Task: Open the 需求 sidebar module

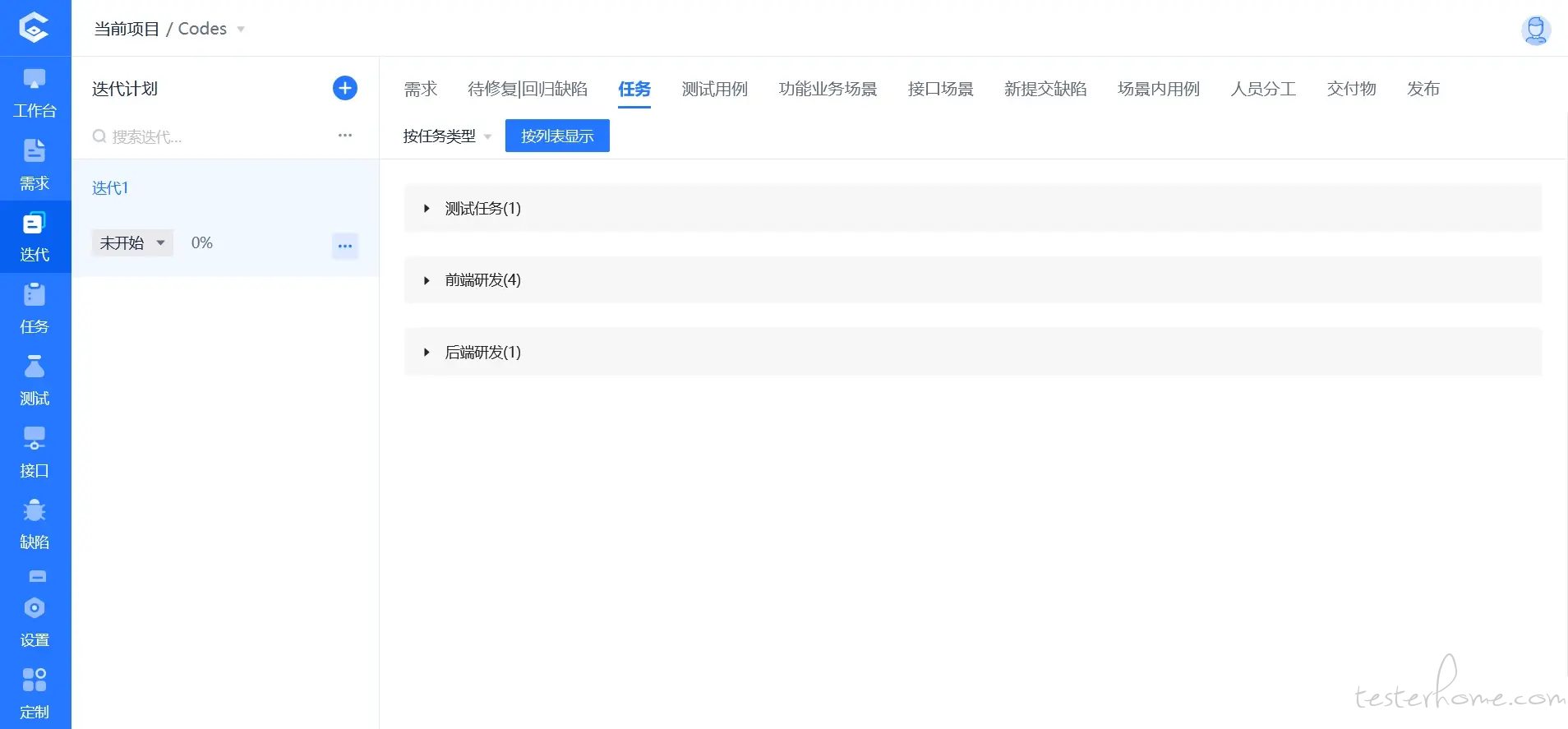Action: tap(35, 165)
